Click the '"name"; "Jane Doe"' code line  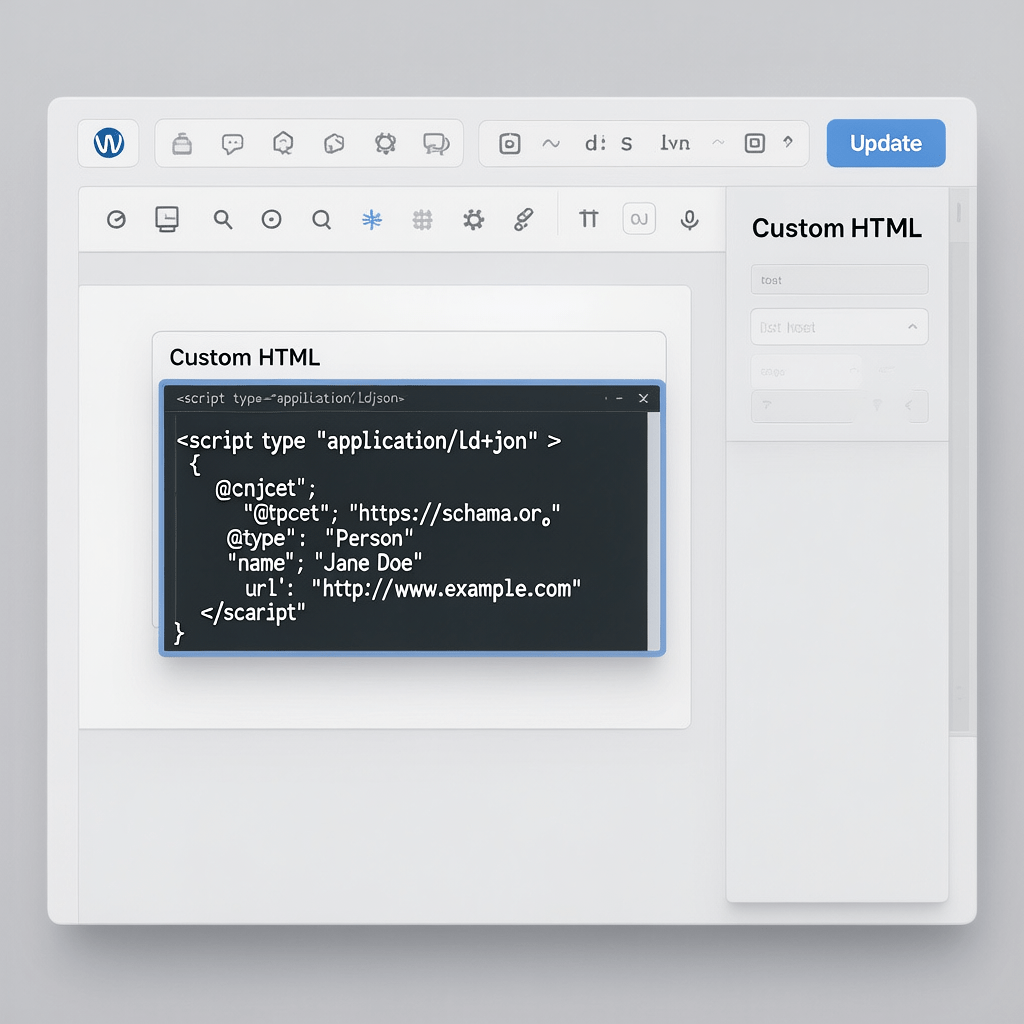[325, 563]
